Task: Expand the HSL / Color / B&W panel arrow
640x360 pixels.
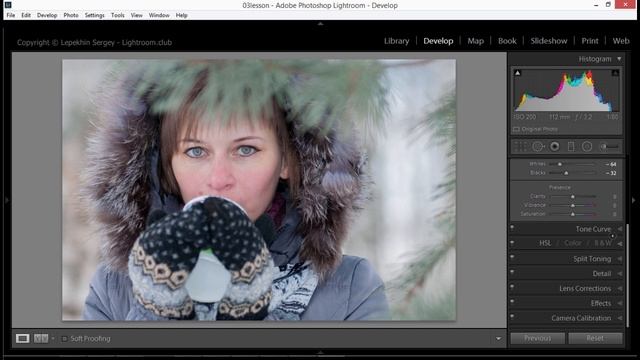Action: coord(620,244)
